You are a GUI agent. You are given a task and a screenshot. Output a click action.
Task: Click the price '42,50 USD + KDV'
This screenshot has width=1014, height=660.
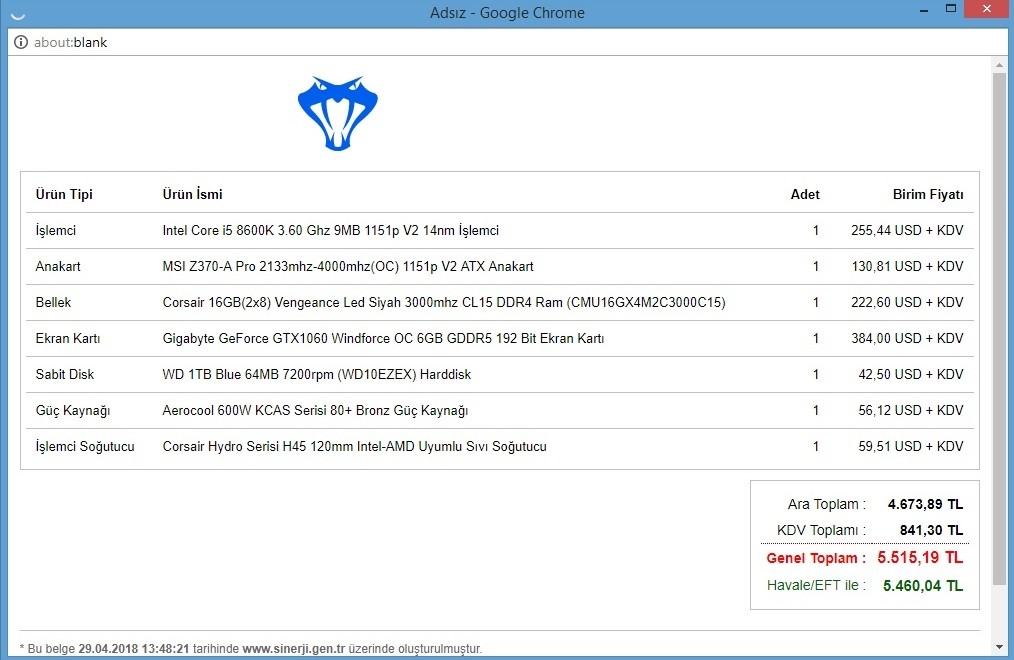[911, 374]
